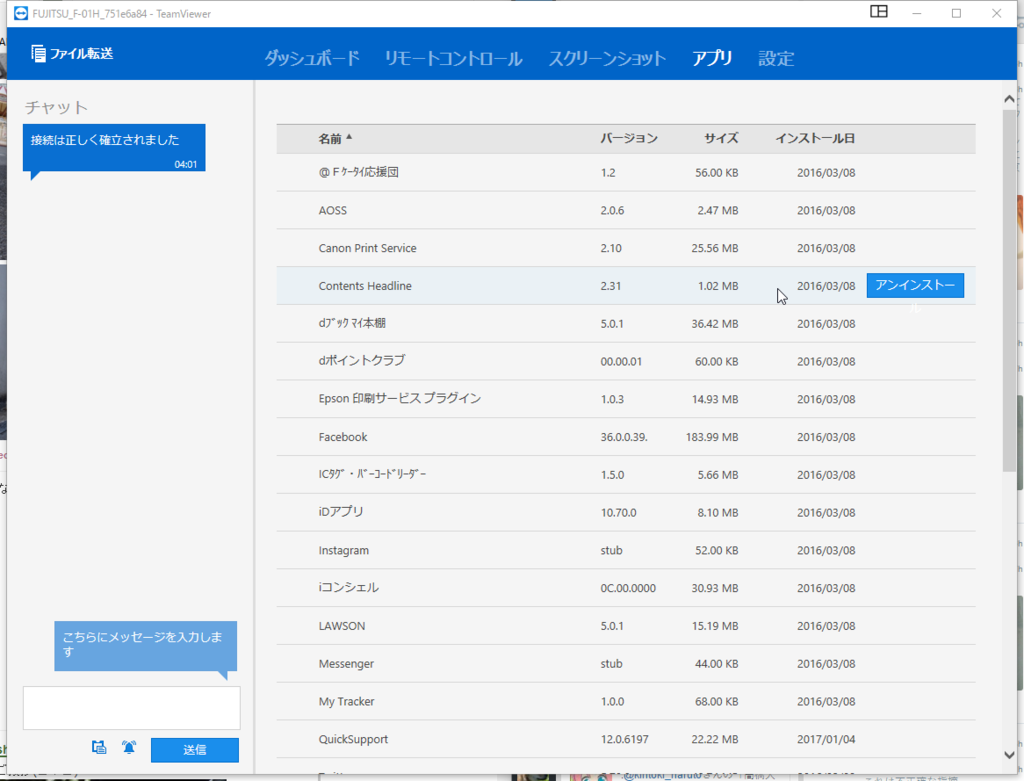Click QuickSupport install date 2017/01/04
The width and height of the screenshot is (1024, 781).
826,739
